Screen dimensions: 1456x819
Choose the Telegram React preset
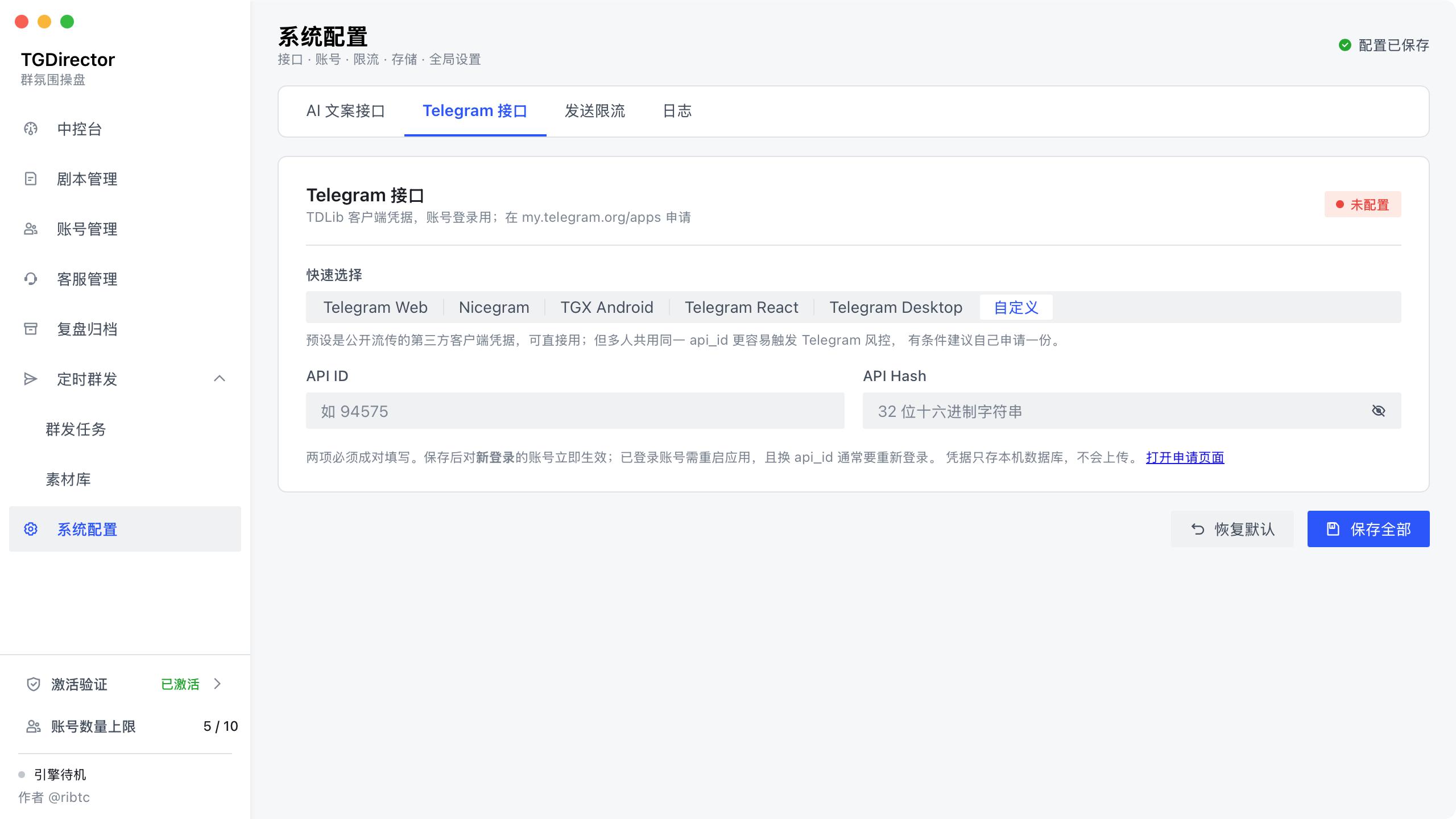pos(742,308)
